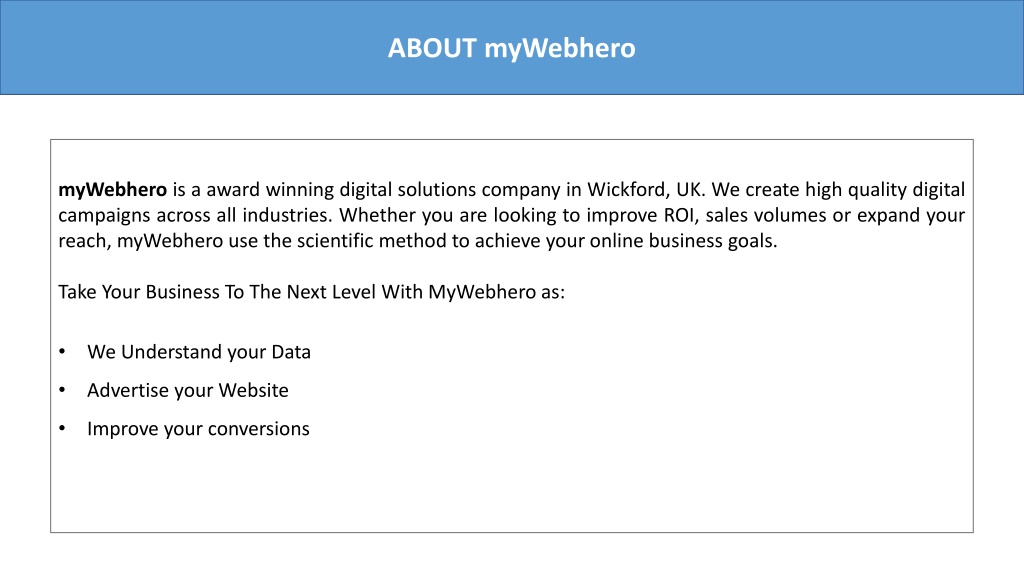Click bullet dot before Improve
This screenshot has height=576, width=1024.
coord(62,429)
